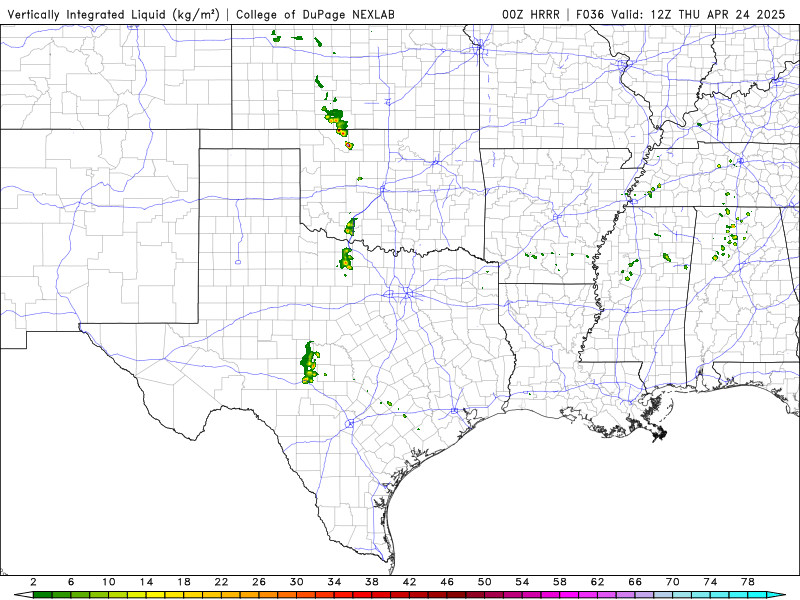Click the '00Z HRRR' model run label
Viewport: 800px width, 600px height.
531,14
